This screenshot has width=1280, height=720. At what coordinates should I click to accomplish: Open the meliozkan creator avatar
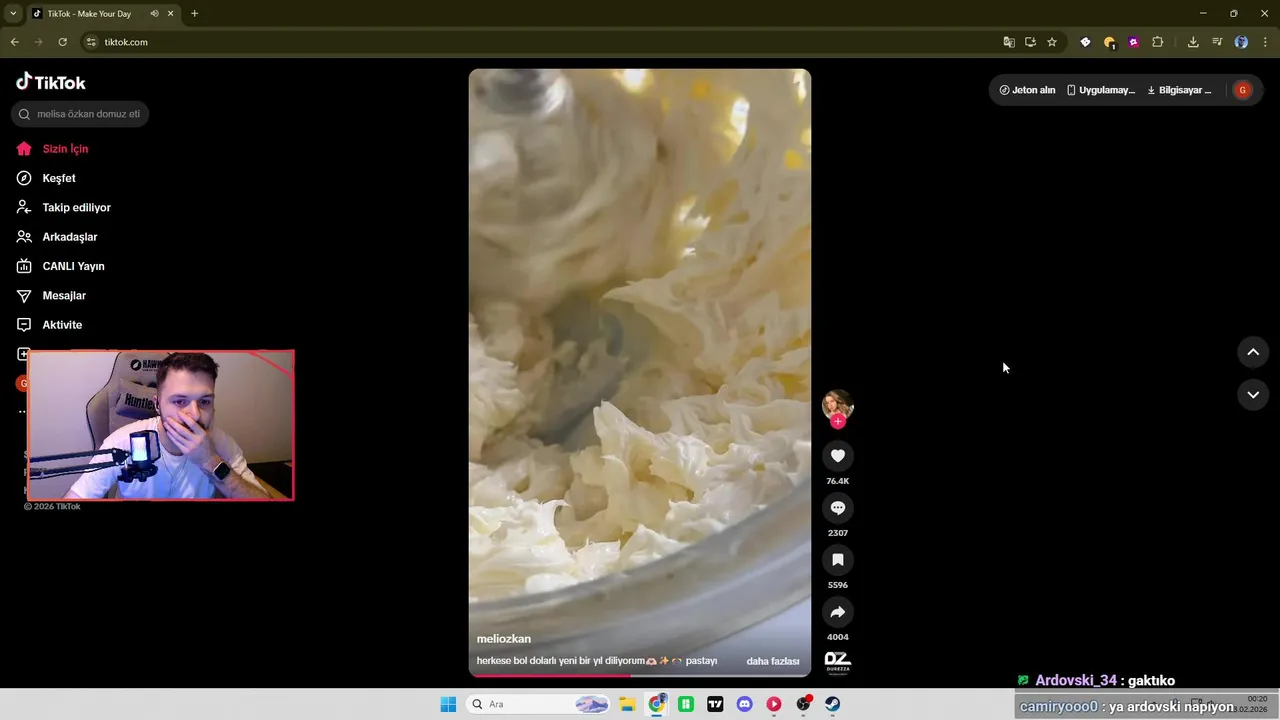tap(838, 405)
